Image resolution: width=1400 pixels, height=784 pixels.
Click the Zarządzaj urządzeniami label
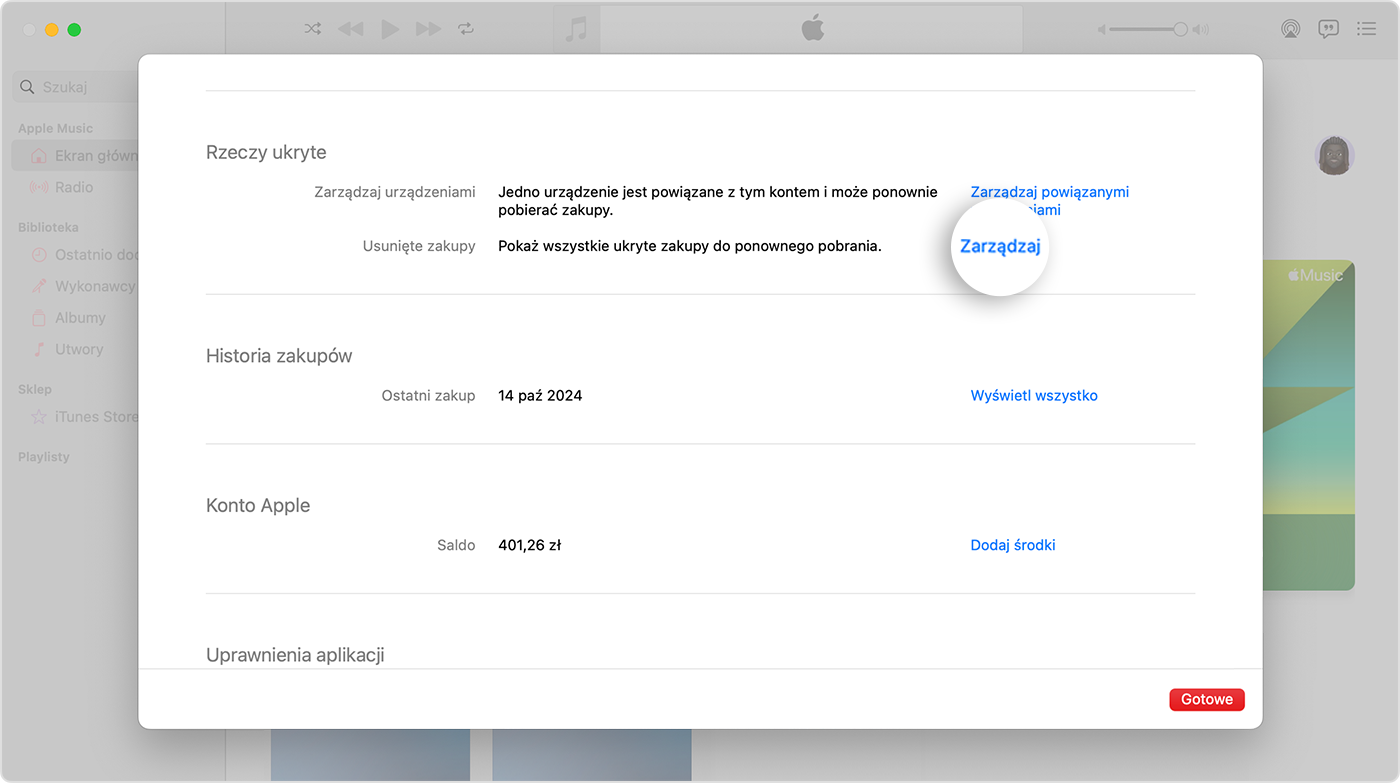(395, 192)
